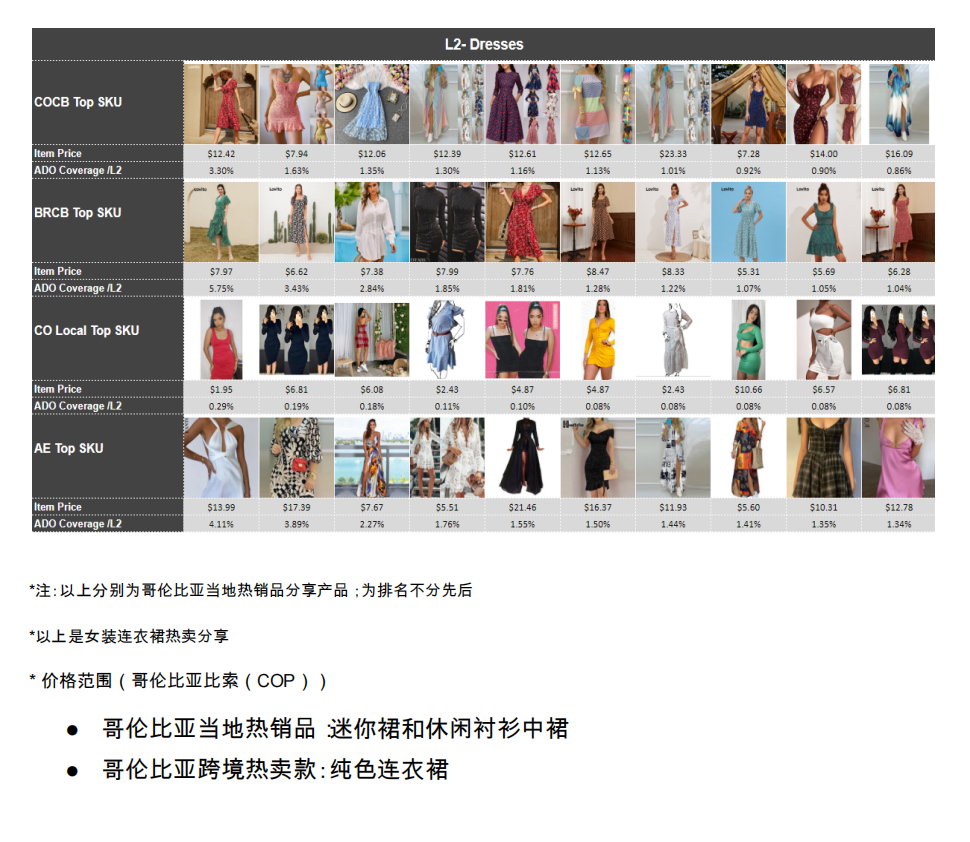Click the L2- Dresses table header
Viewport: 970px width, 842px height.
pyautogui.click(x=483, y=44)
